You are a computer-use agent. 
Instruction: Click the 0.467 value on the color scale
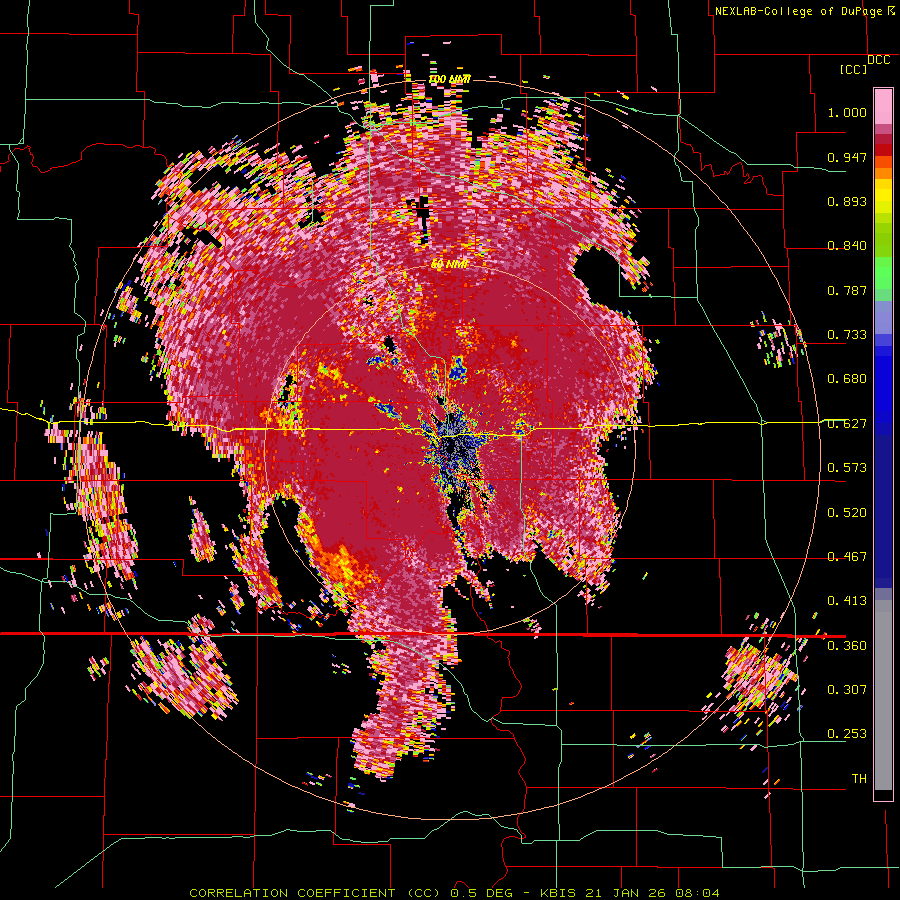point(847,557)
